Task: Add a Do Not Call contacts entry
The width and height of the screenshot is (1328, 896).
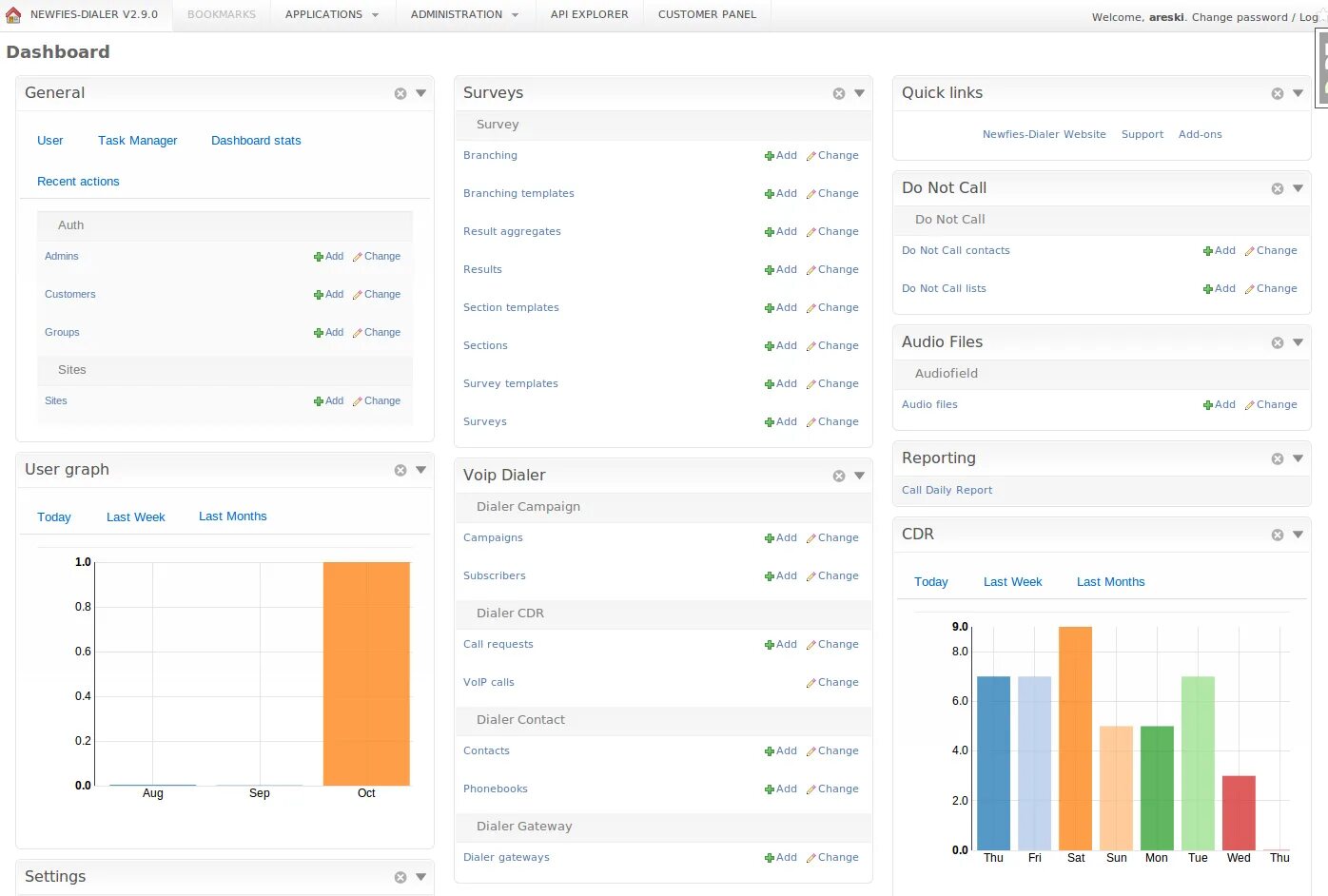Action: (1220, 250)
